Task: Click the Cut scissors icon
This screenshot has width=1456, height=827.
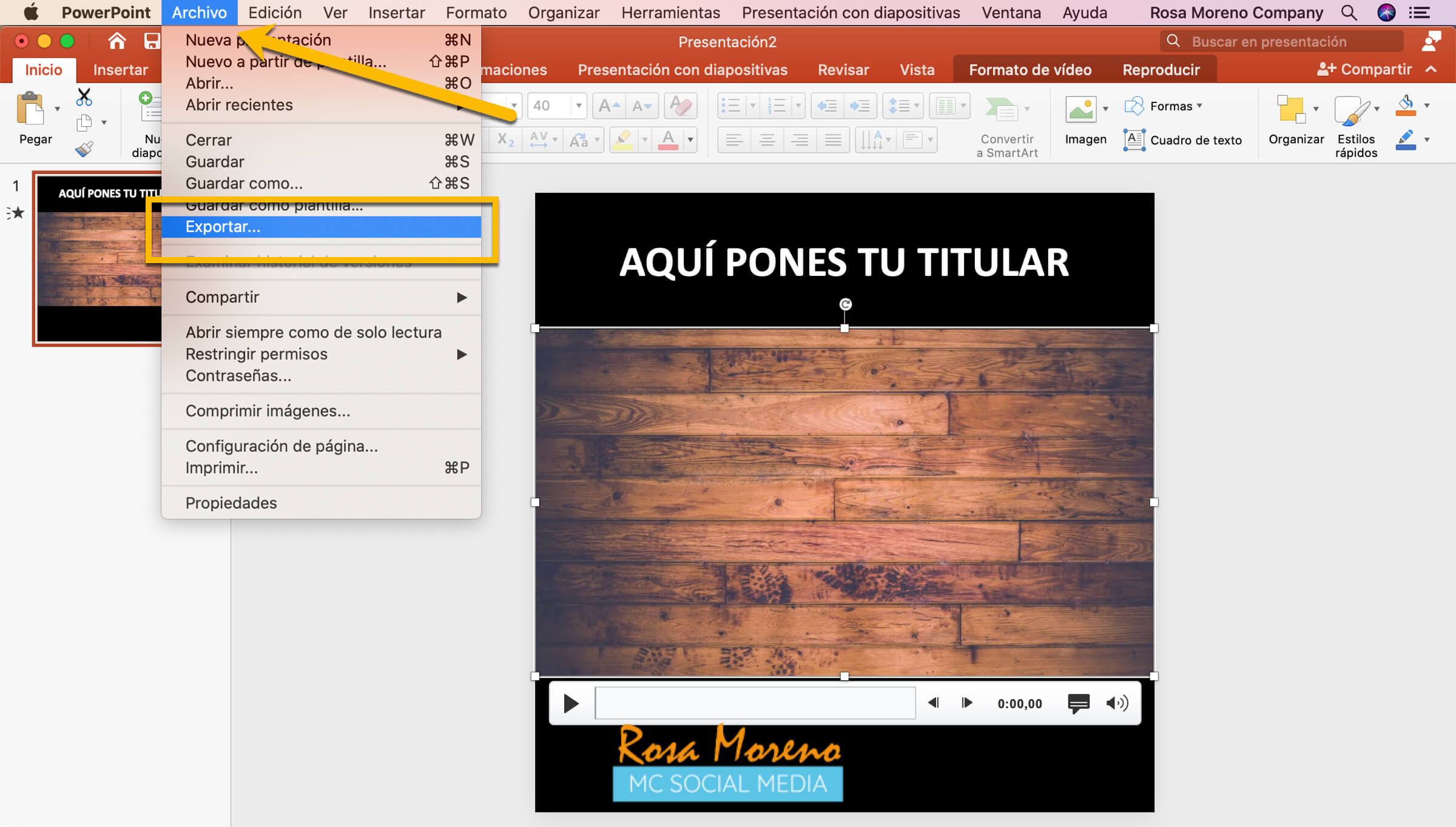Action: point(84,97)
